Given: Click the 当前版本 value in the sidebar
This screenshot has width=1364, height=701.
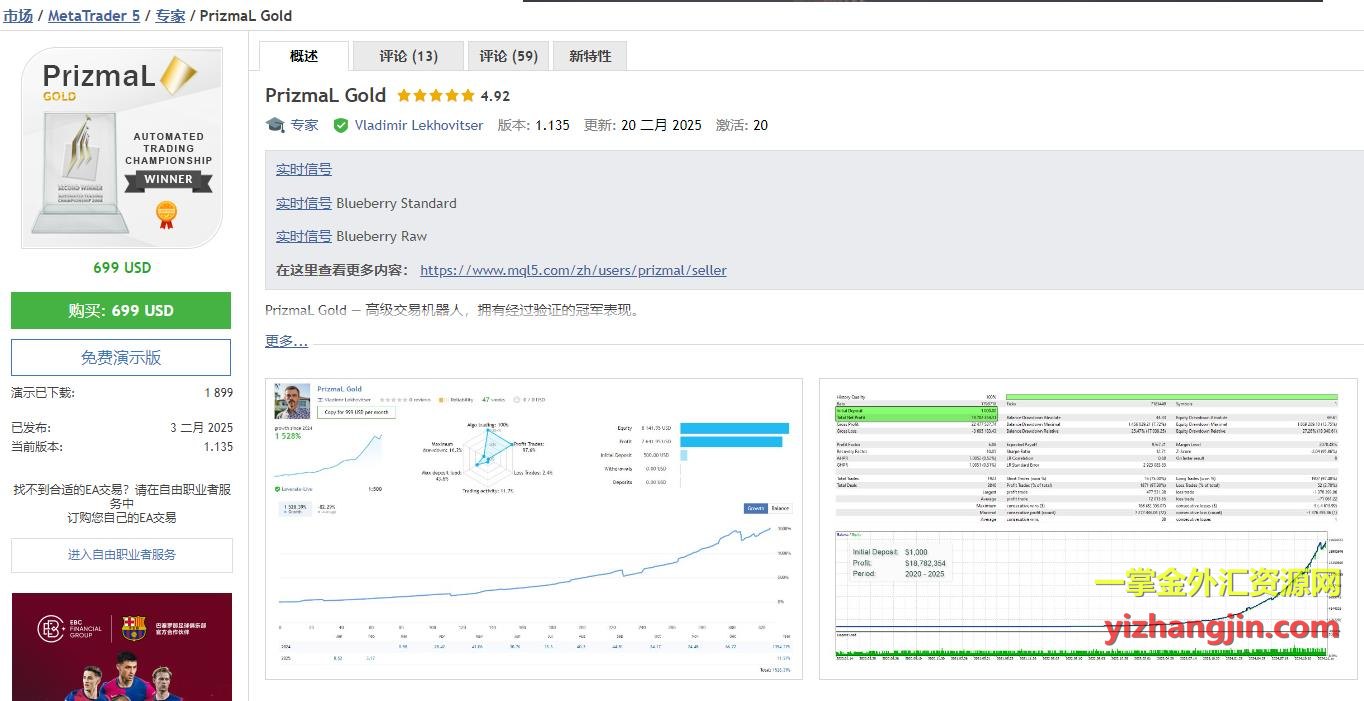Looking at the screenshot, I should click(219, 447).
